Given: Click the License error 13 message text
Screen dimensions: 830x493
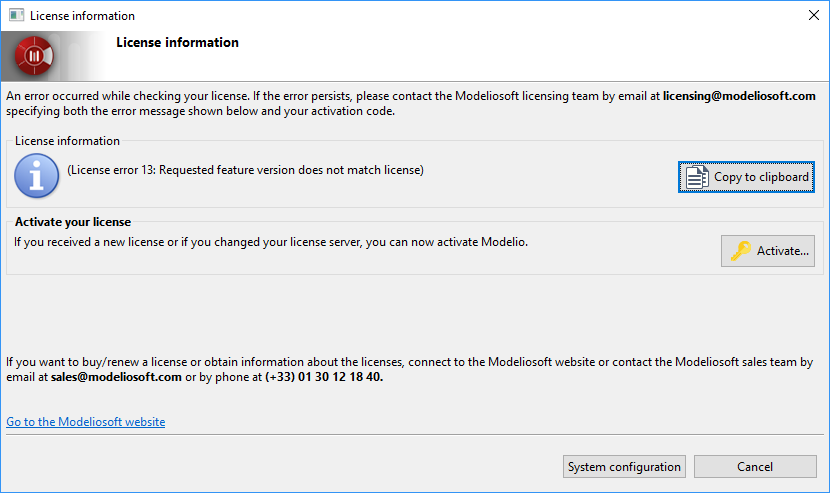Looking at the screenshot, I should pos(246,170).
